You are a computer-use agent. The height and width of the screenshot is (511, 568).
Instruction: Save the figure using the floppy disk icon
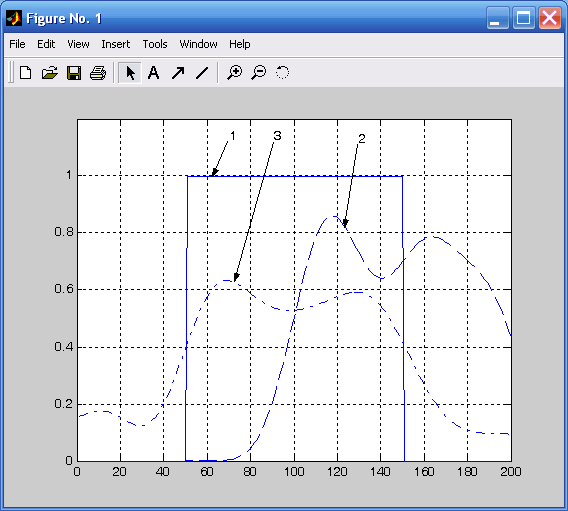pyautogui.click(x=74, y=73)
